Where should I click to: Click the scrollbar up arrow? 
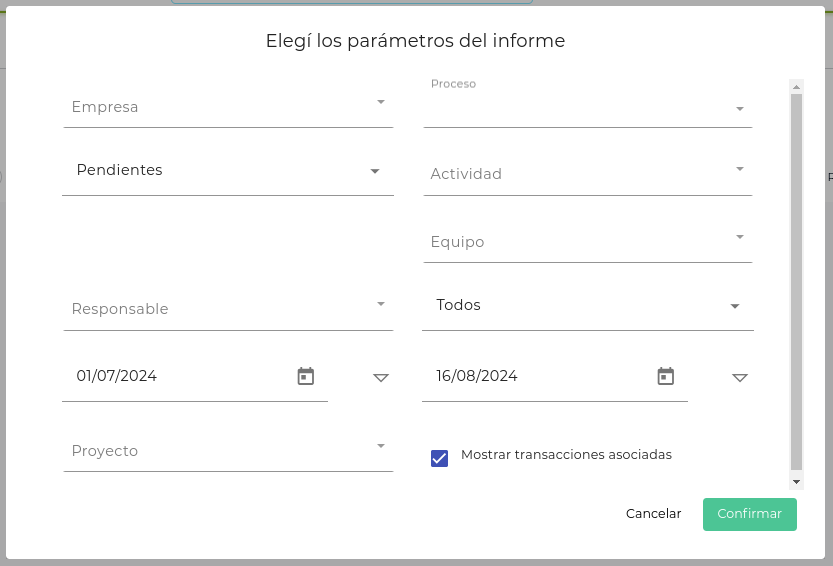[x=796, y=86]
